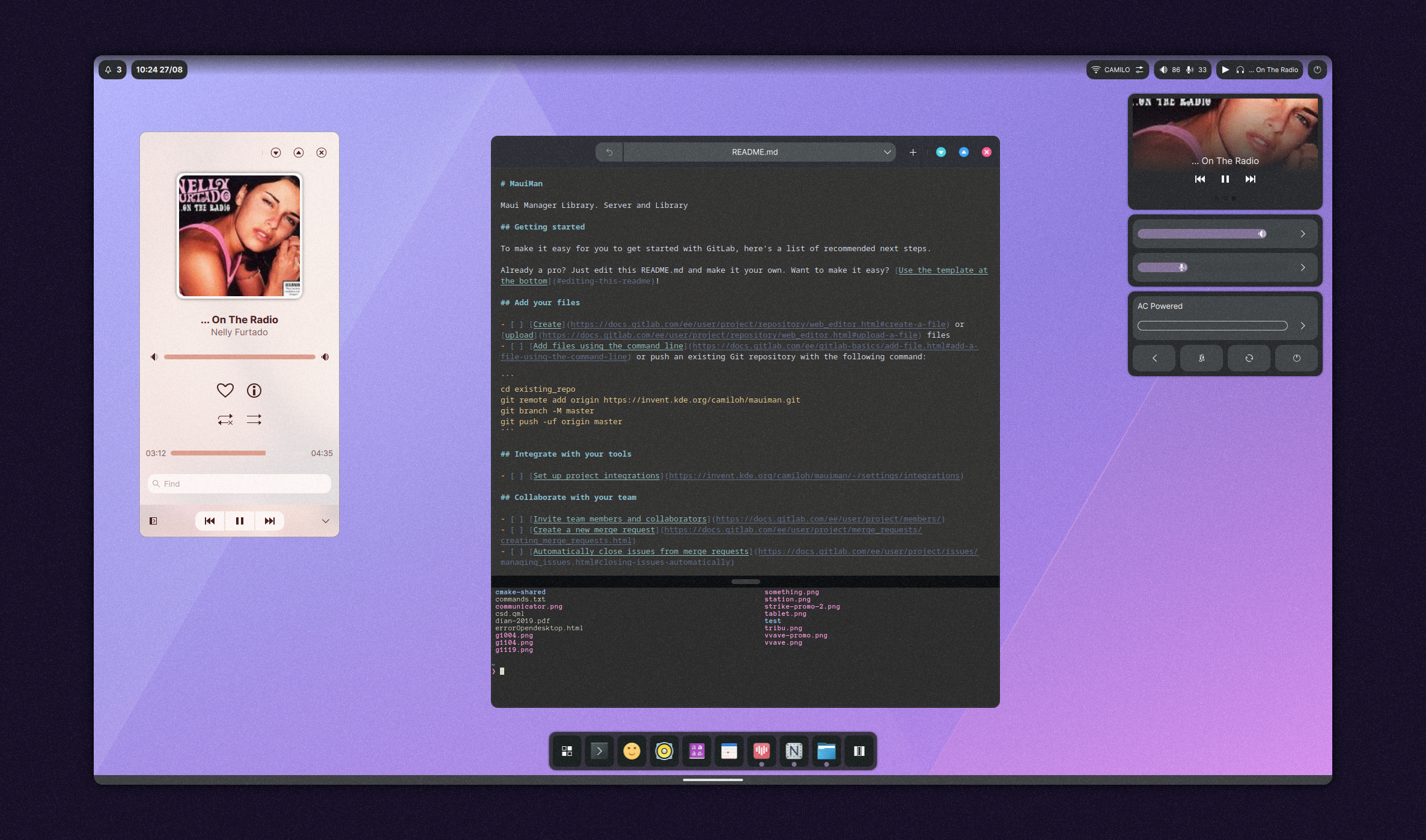1426x840 pixels.
Task: Click dian-2019.pdf in terminal output
Action: (522, 621)
